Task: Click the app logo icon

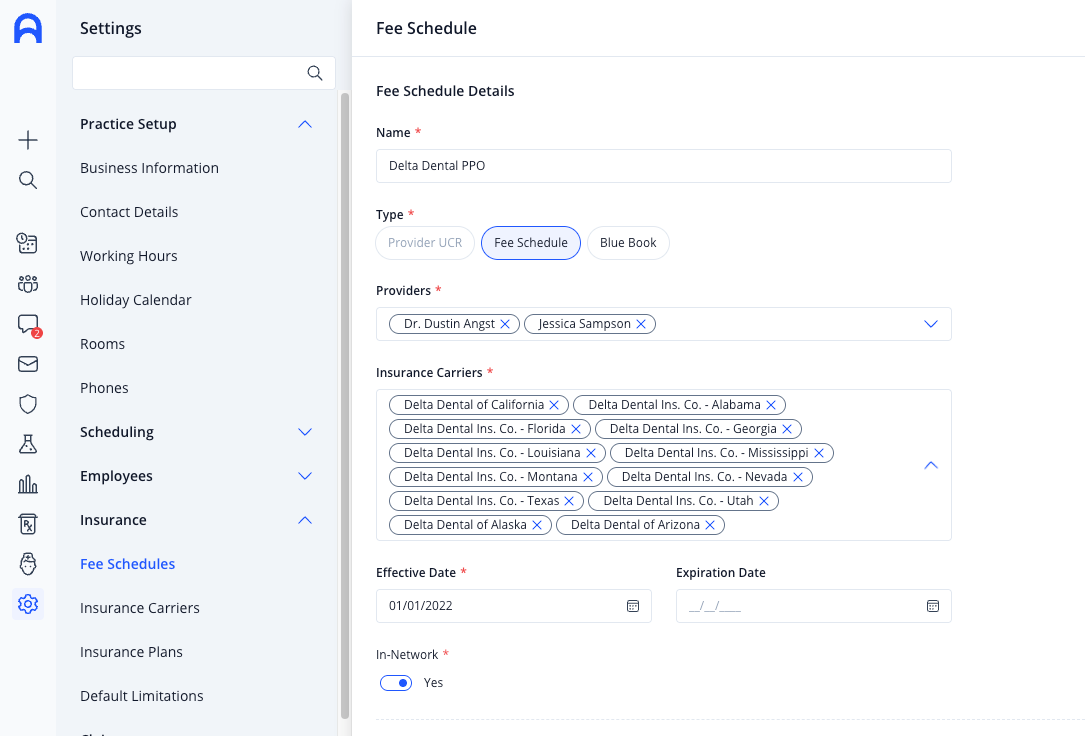Action: [28, 28]
